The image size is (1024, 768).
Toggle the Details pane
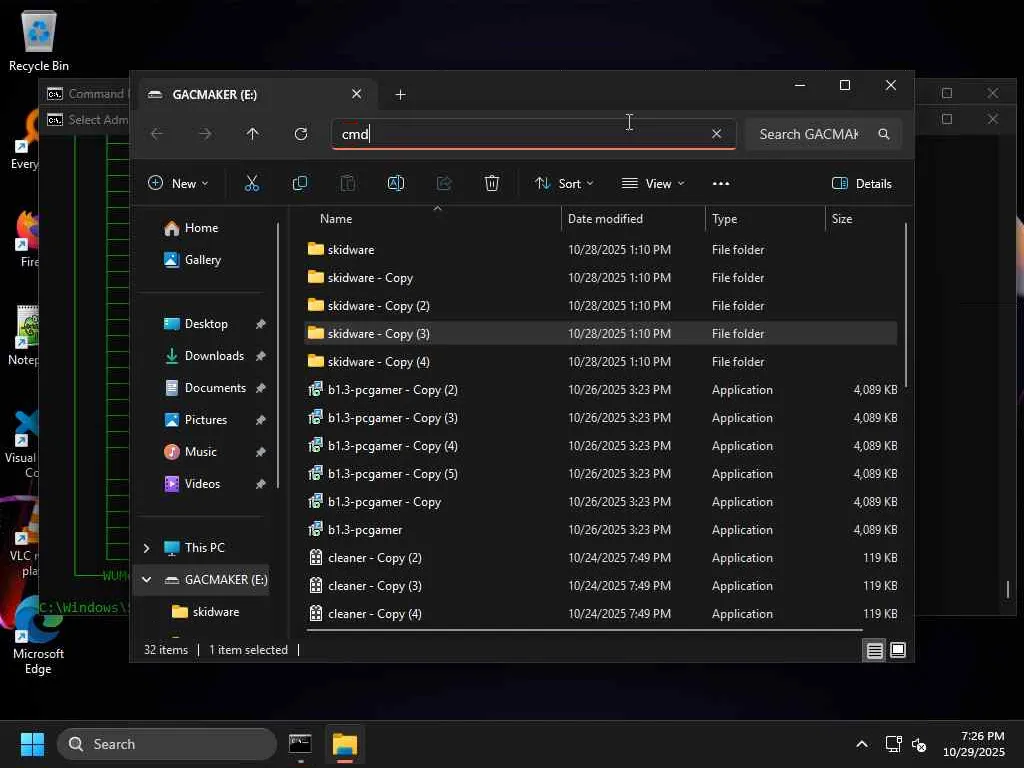[x=862, y=183]
